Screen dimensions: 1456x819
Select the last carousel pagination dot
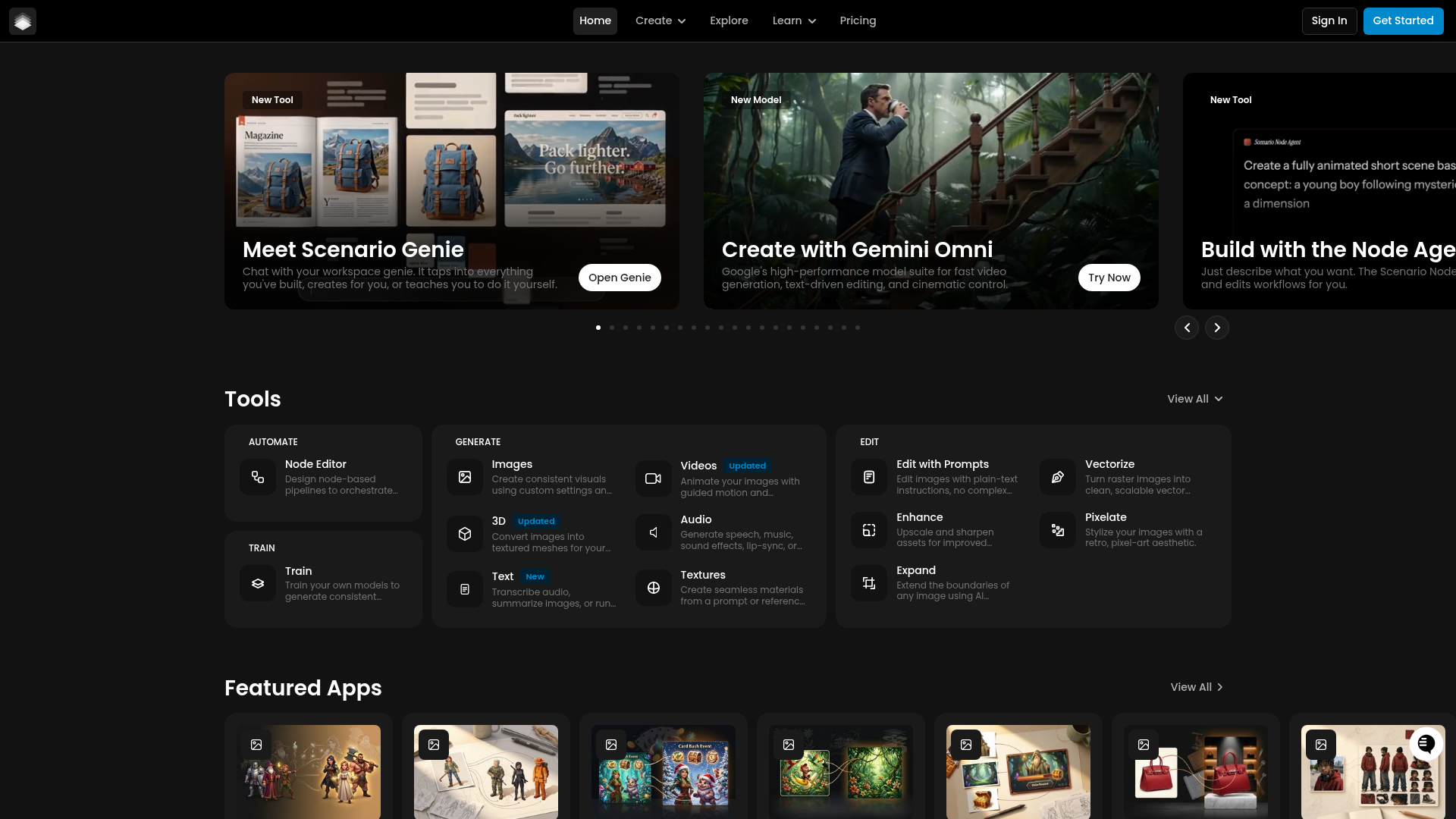coord(858,328)
